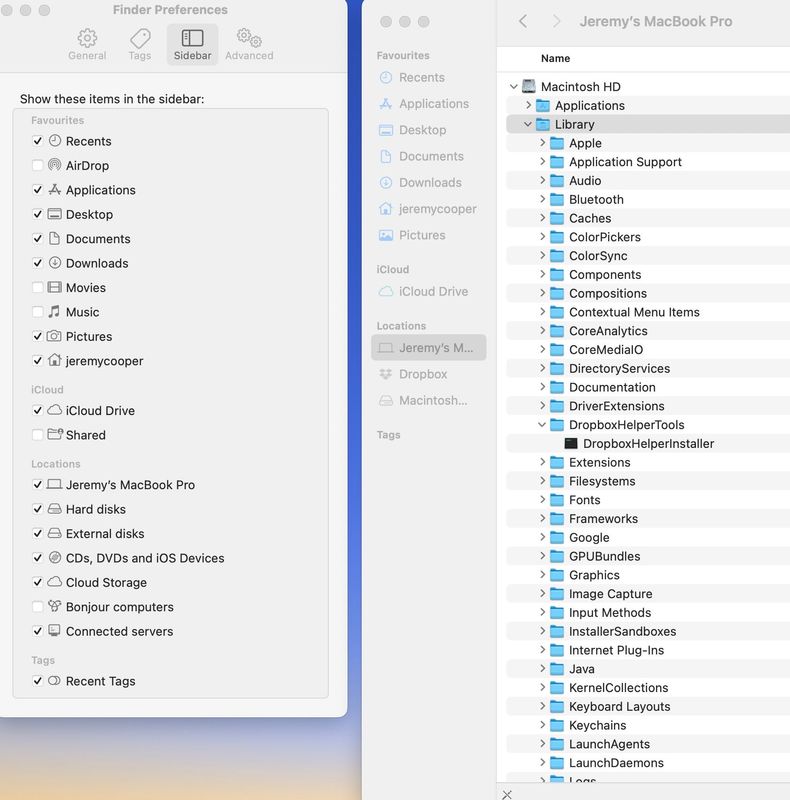This screenshot has width=790, height=800.
Task: Expand the Application Support folder
Action: click(x=542, y=162)
